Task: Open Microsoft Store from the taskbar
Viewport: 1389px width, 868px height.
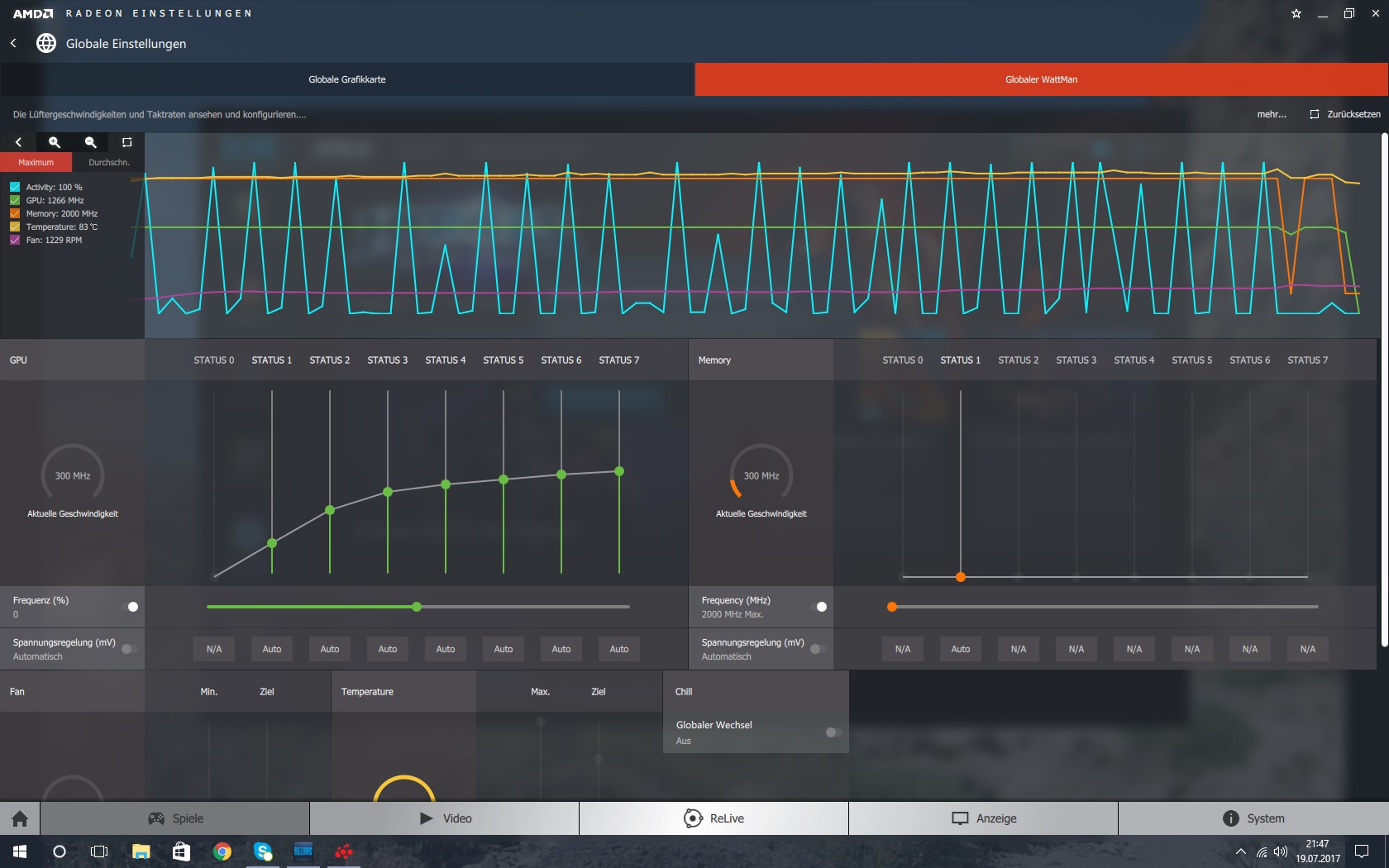Action: point(181,851)
